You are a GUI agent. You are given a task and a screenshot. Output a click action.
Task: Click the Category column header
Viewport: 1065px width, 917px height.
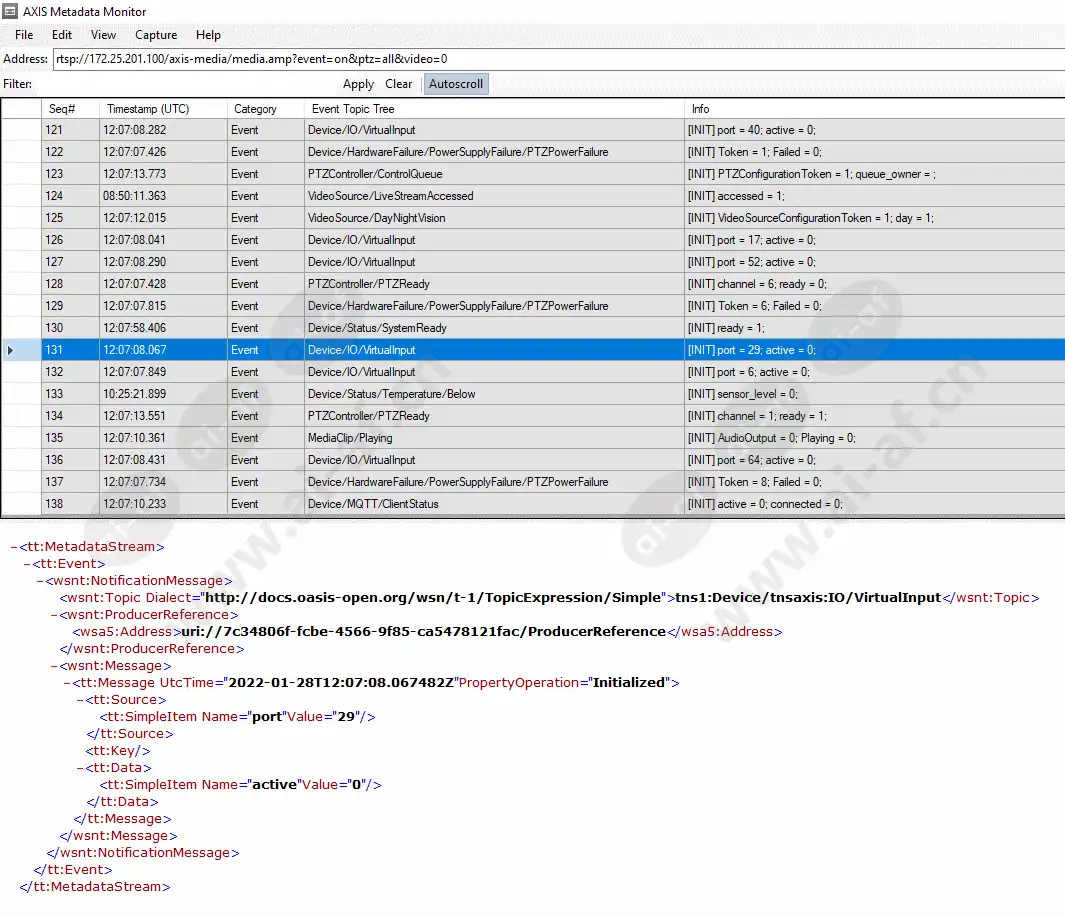coord(266,109)
